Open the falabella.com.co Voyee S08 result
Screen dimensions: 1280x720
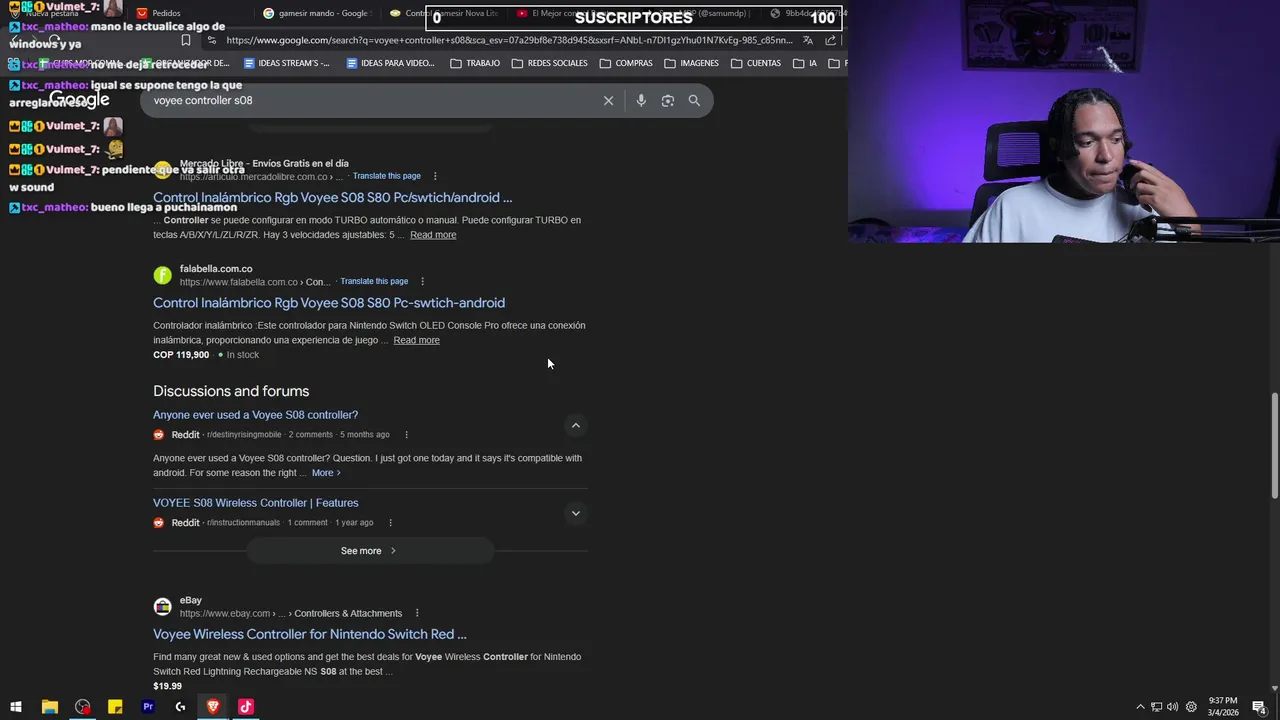tap(329, 303)
